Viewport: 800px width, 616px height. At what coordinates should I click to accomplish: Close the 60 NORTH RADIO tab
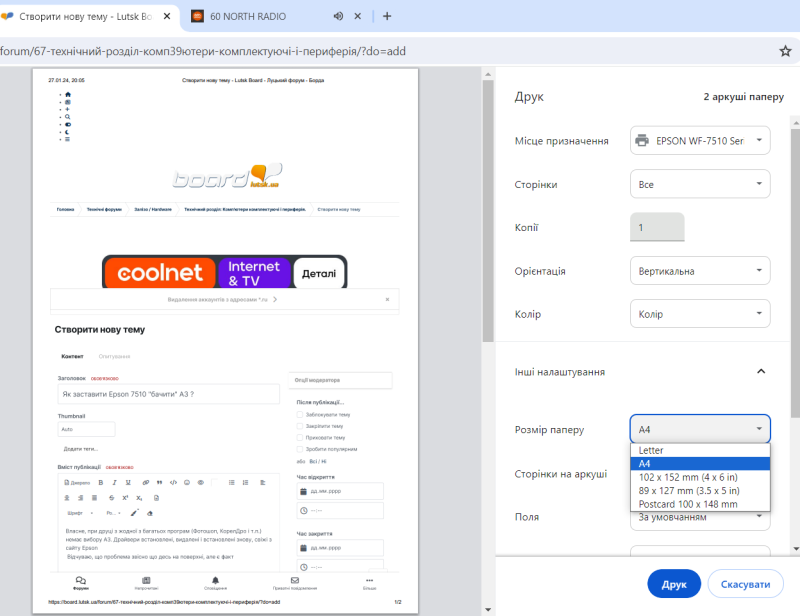358,16
